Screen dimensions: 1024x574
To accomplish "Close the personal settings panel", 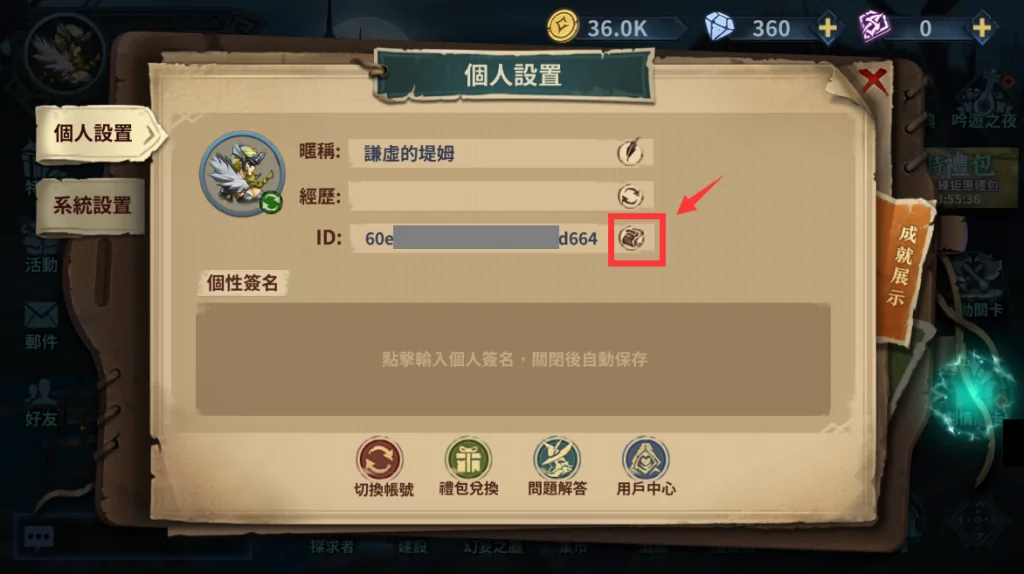I will [x=873, y=82].
